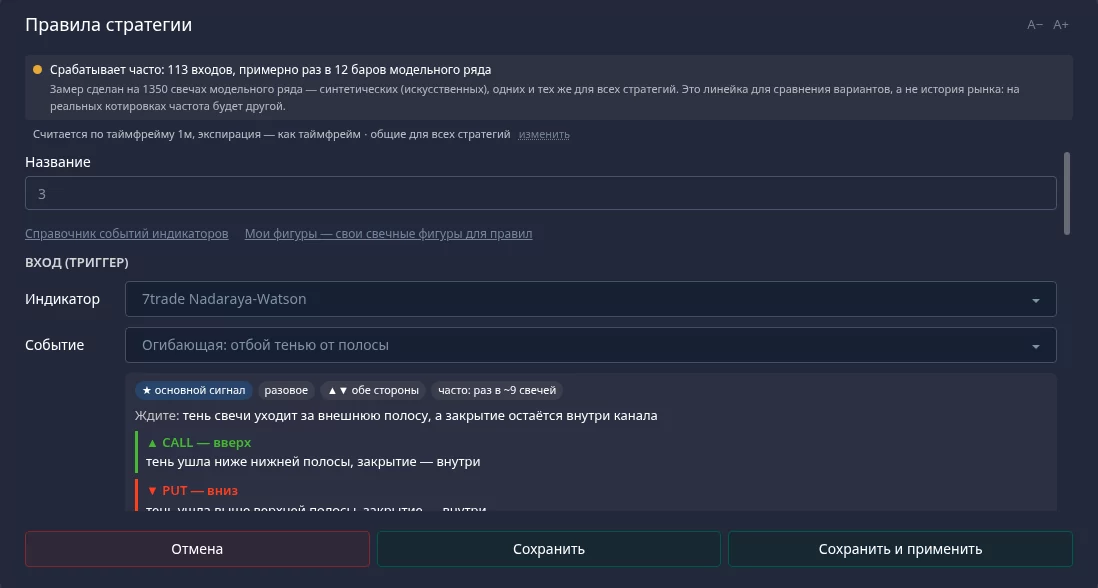Click the "Событие" label text
Viewport: 1098px width, 588px height.
(x=55, y=345)
